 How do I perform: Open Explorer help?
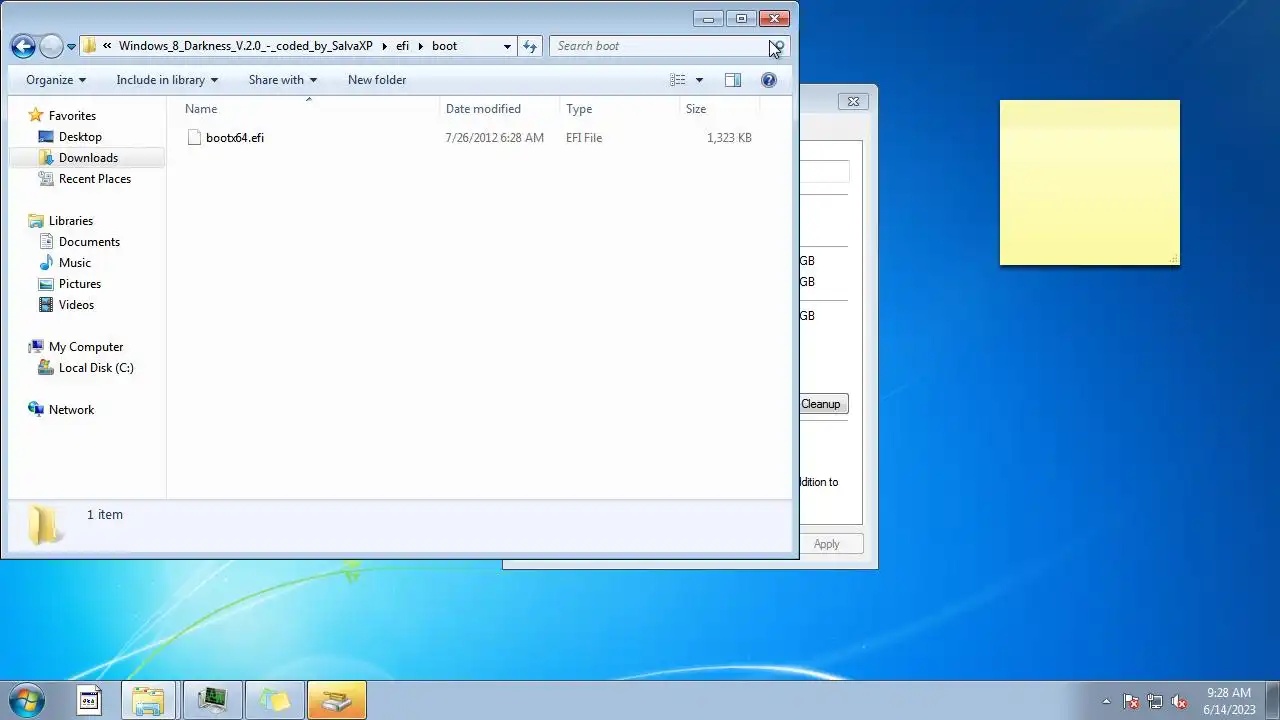769,80
